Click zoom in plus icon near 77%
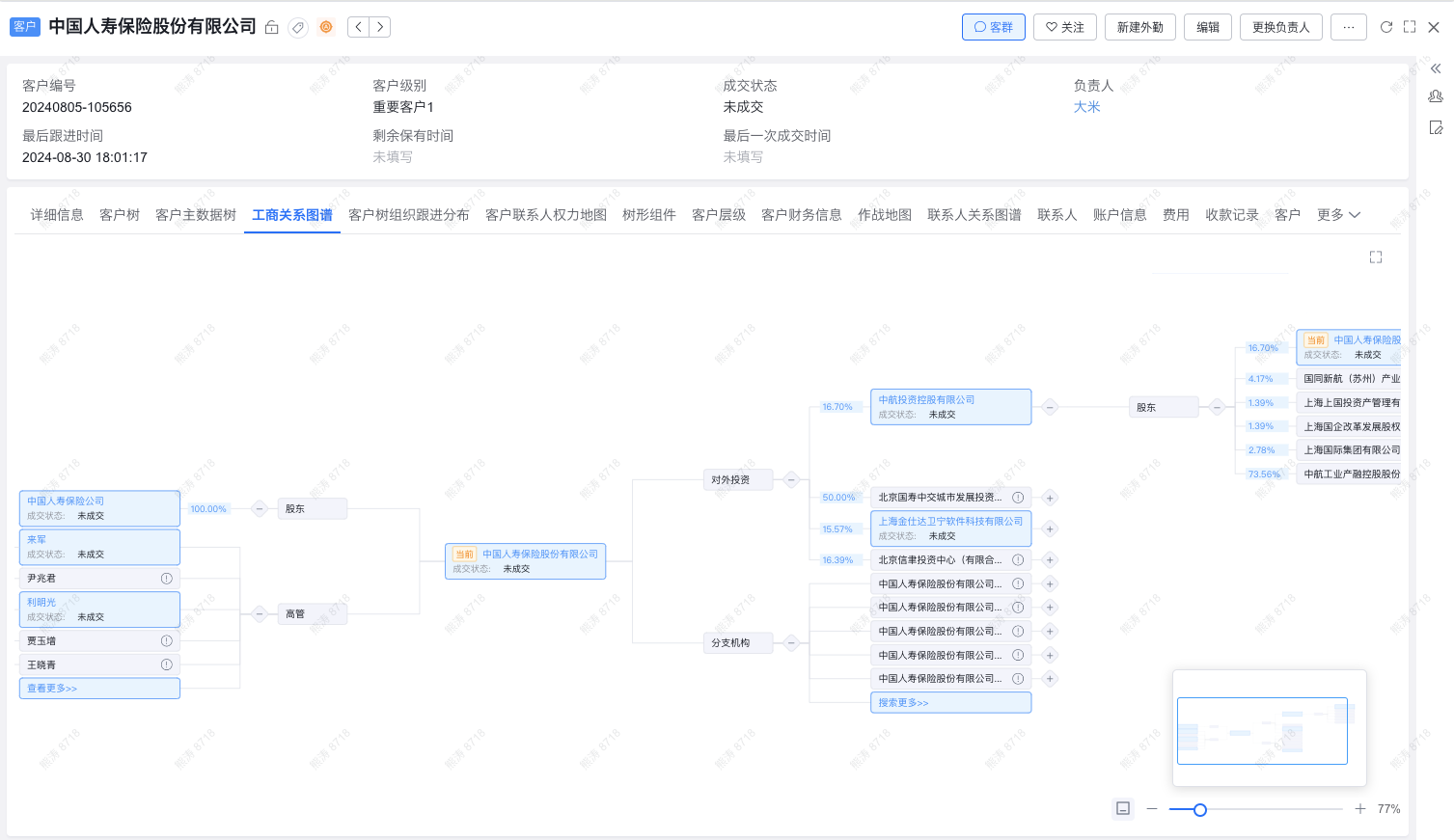The width and height of the screenshot is (1454, 840). [1359, 809]
